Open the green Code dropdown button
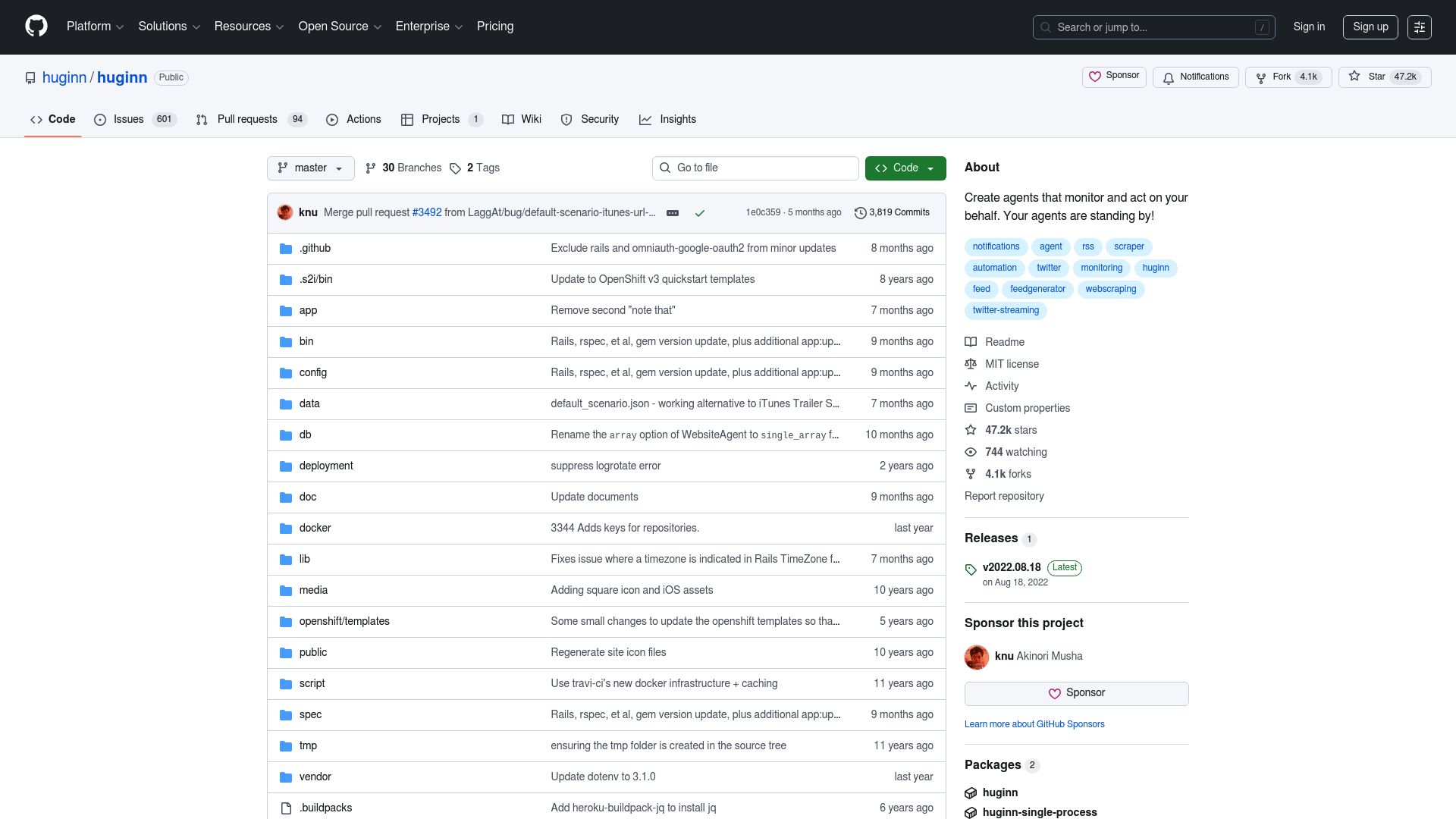1456x819 pixels. coord(905,168)
